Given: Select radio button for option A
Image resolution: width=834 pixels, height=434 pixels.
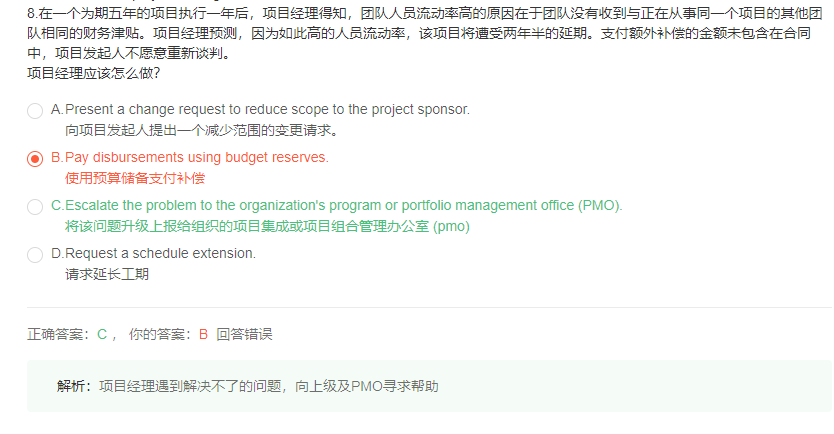Looking at the screenshot, I should 35,111.
